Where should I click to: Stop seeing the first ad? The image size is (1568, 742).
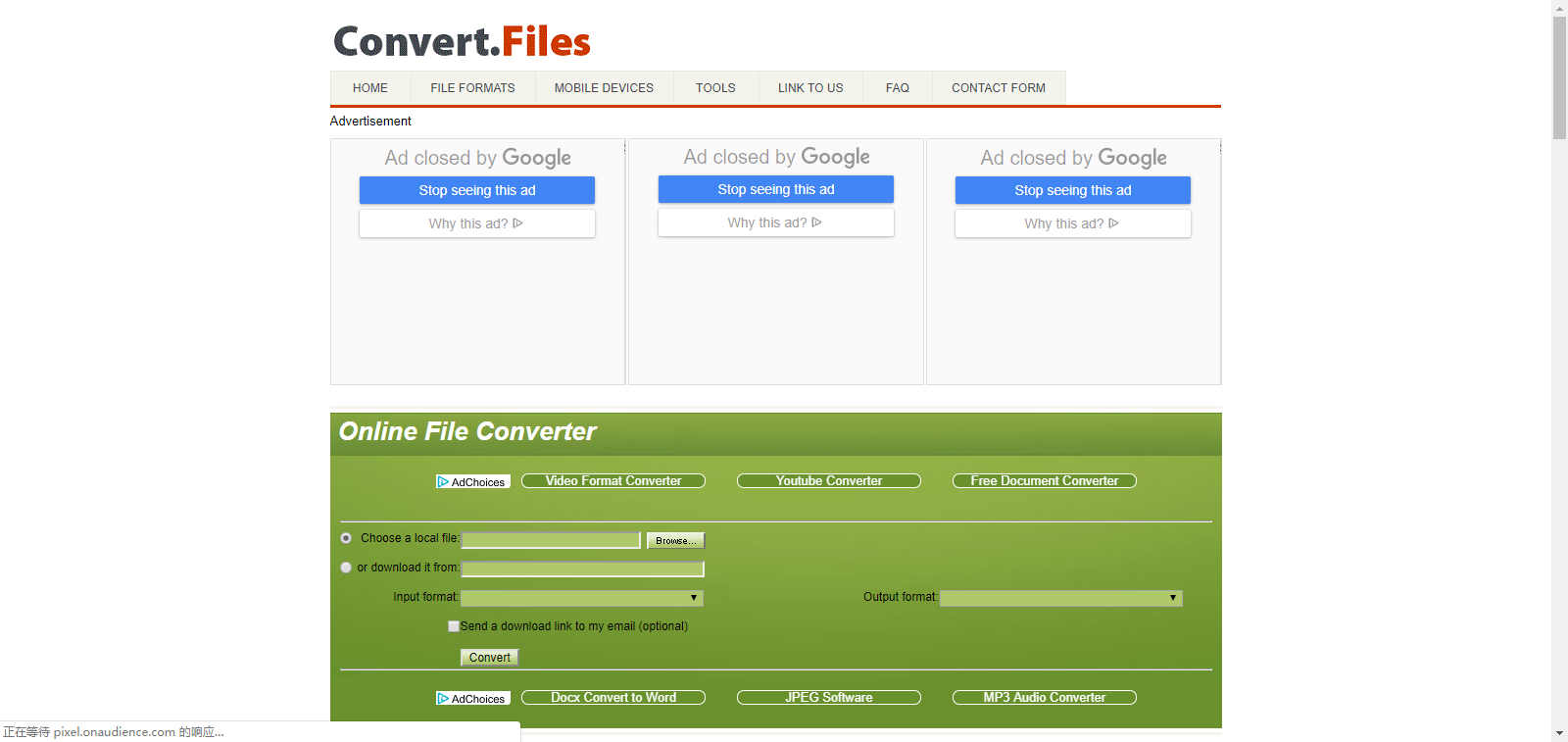tap(477, 190)
